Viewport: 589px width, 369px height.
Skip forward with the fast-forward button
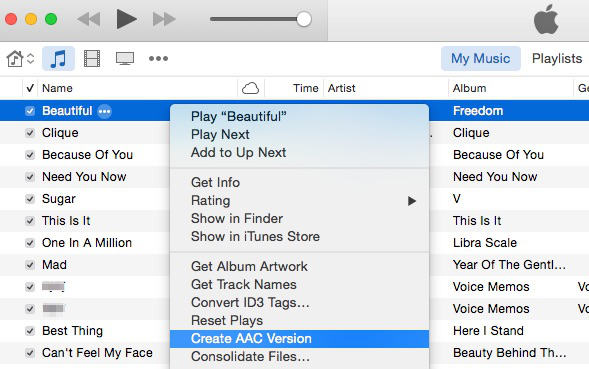coord(164,19)
